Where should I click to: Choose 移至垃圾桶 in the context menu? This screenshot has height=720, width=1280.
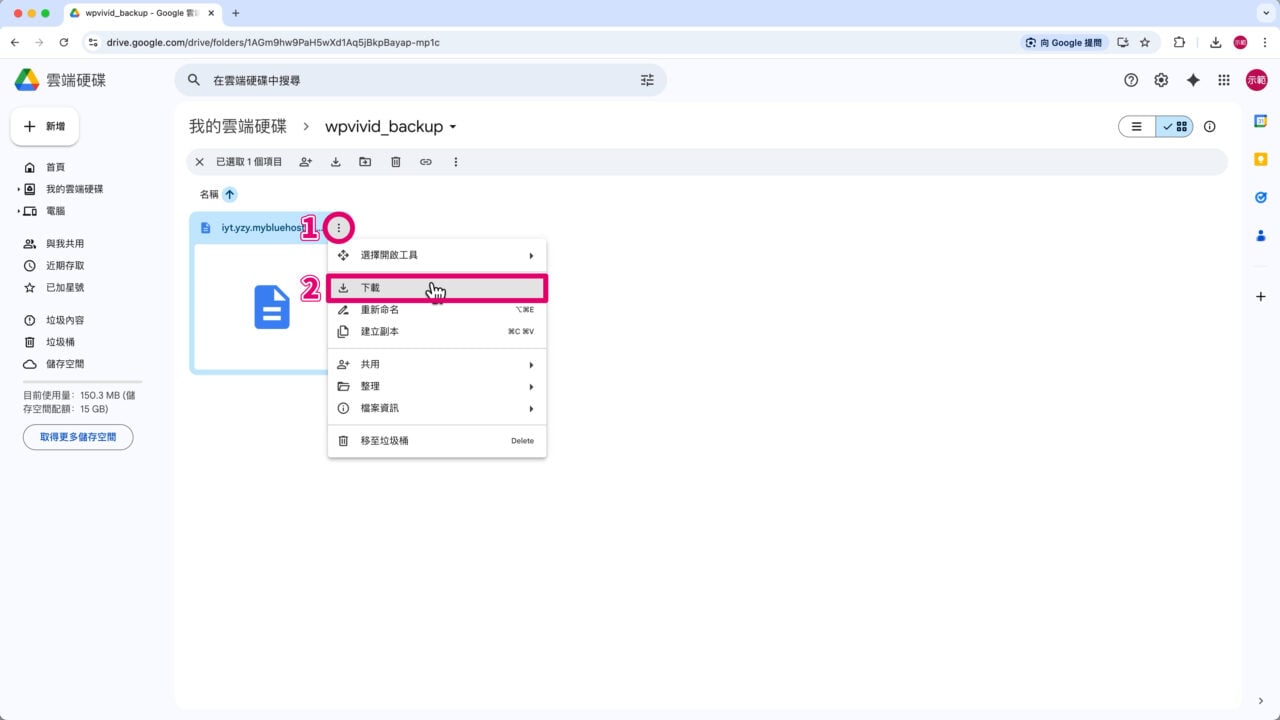[x=437, y=441]
